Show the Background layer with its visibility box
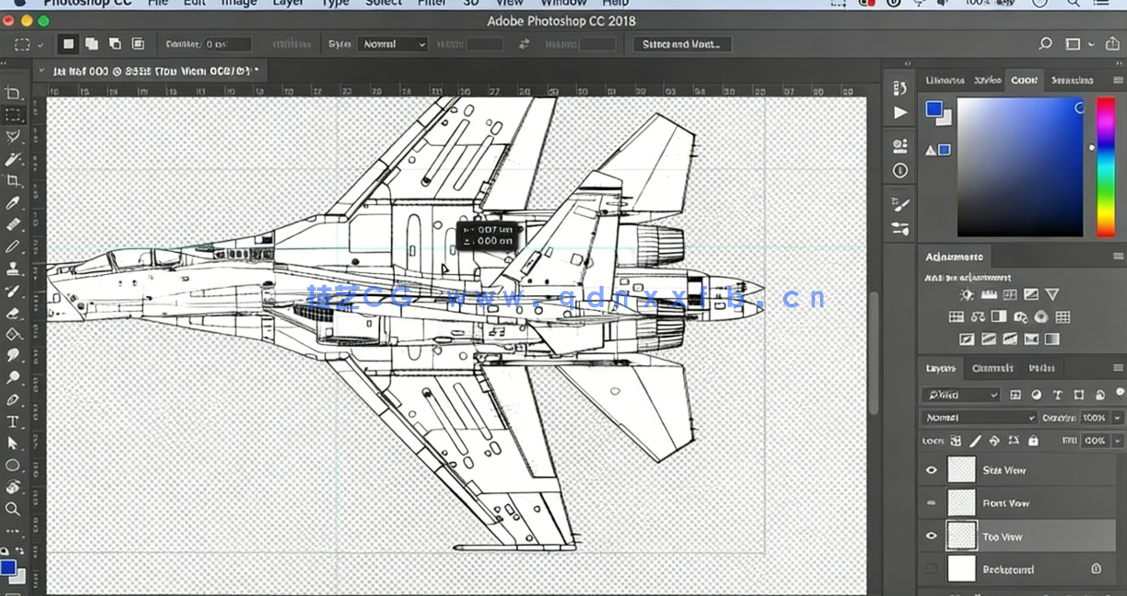The width and height of the screenshot is (1127, 596). tap(932, 569)
